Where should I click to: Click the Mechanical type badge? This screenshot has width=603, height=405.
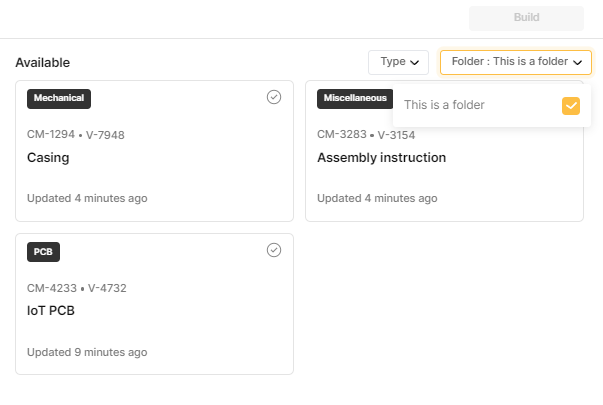pos(59,99)
